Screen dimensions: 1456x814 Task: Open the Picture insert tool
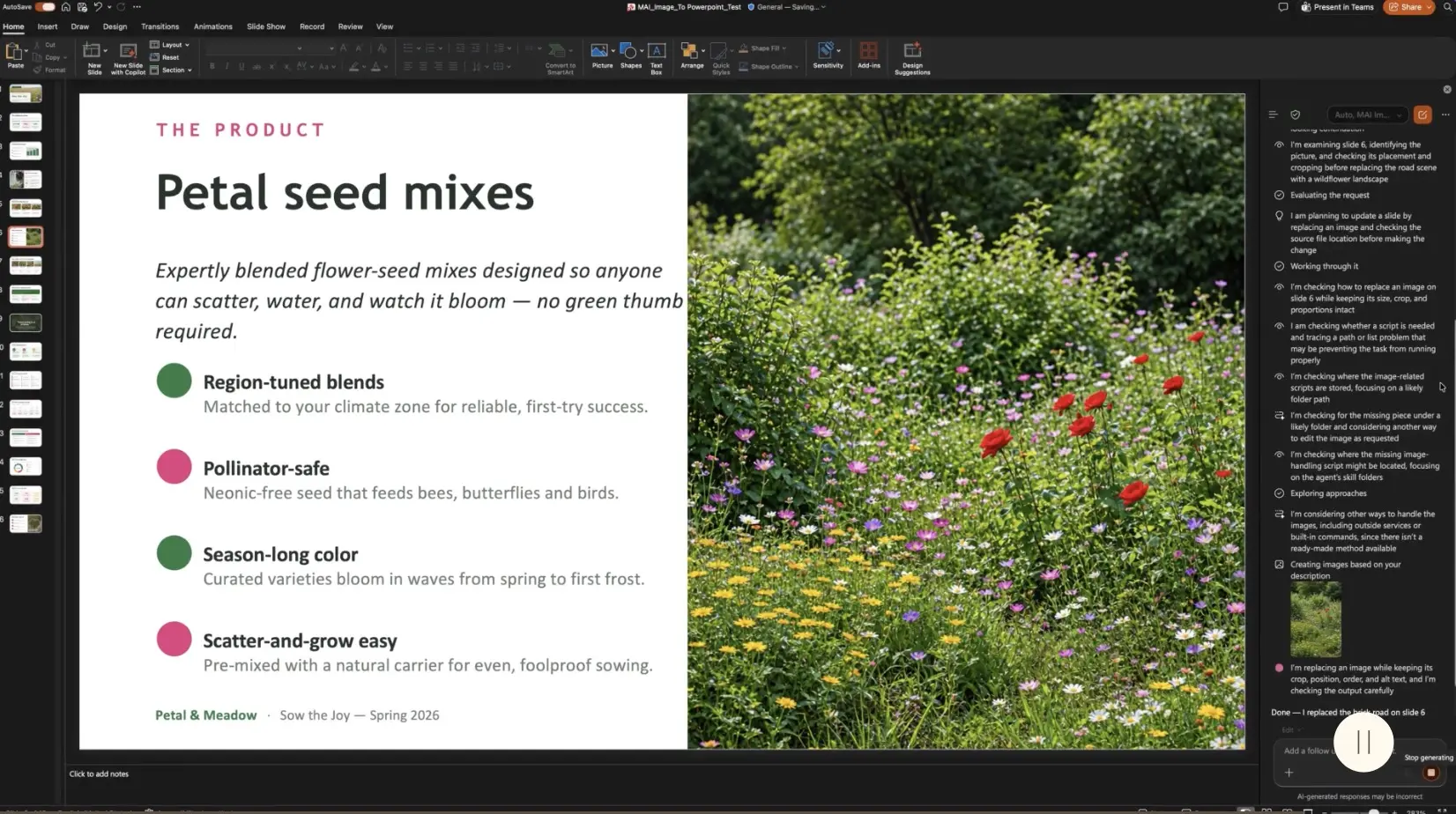(602, 55)
